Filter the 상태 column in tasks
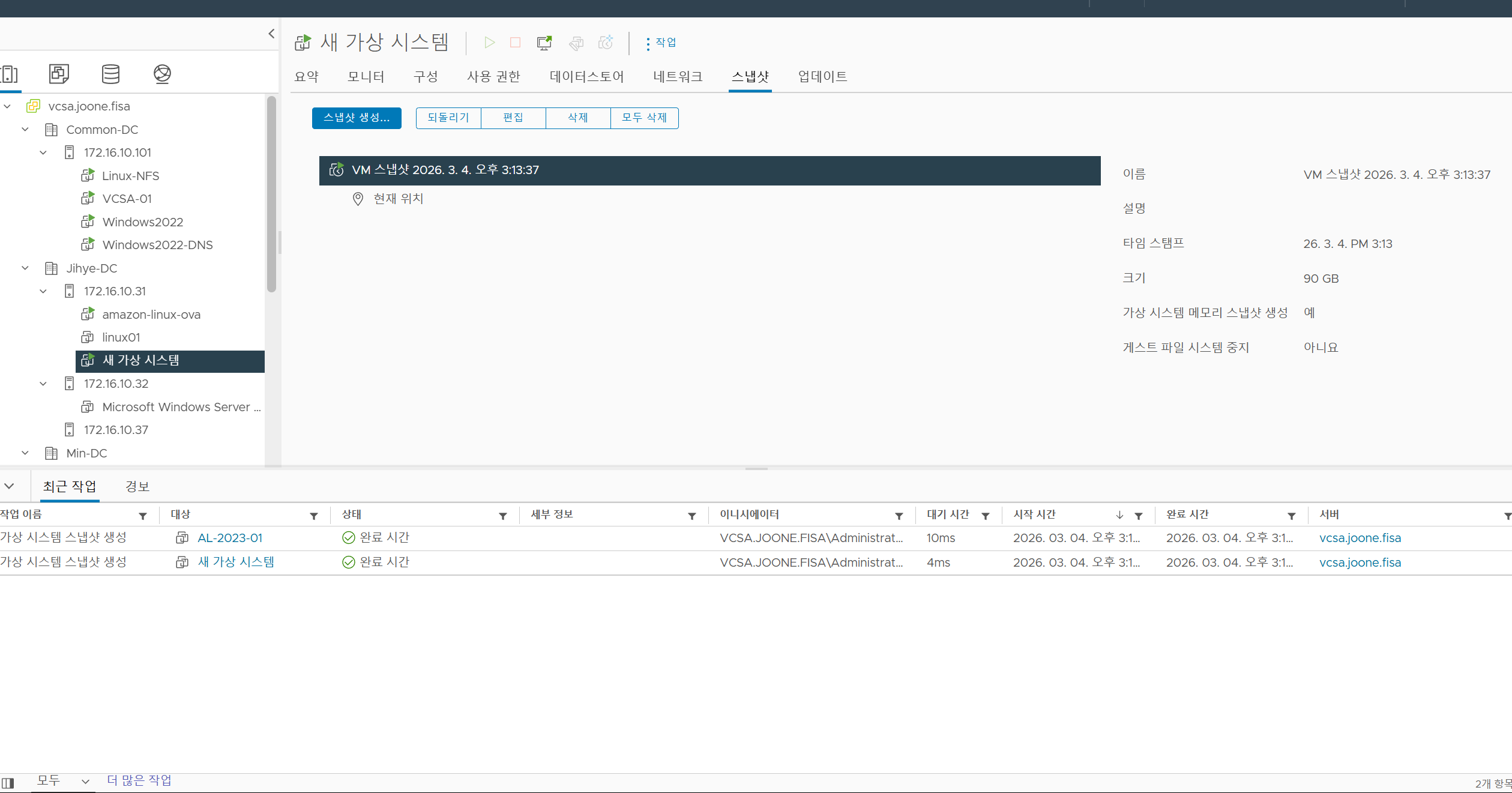This screenshot has height=793, width=1512. [x=503, y=516]
